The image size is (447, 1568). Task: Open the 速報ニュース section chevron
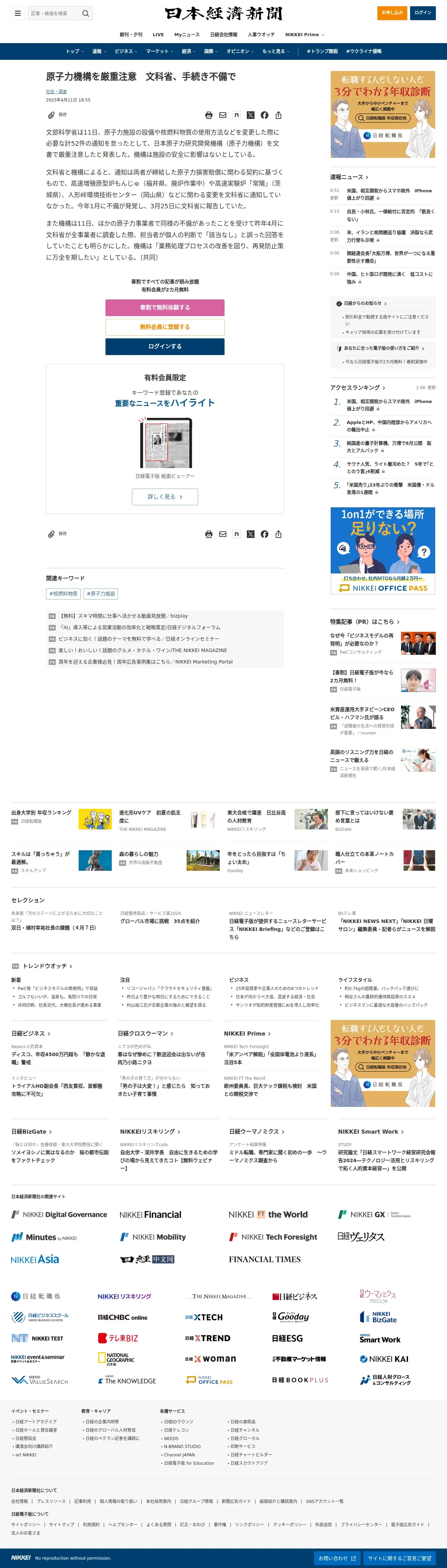[367, 177]
